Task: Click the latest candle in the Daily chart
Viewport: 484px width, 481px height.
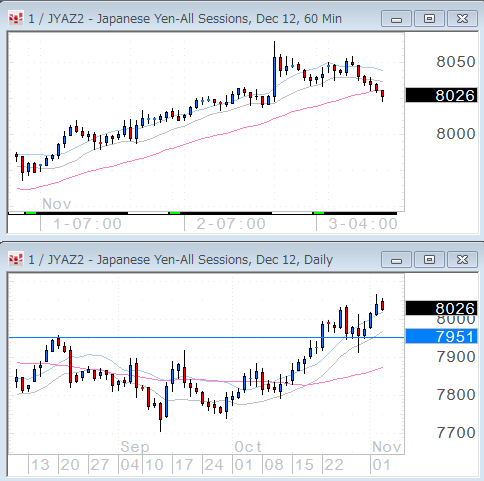Action: click(382, 305)
